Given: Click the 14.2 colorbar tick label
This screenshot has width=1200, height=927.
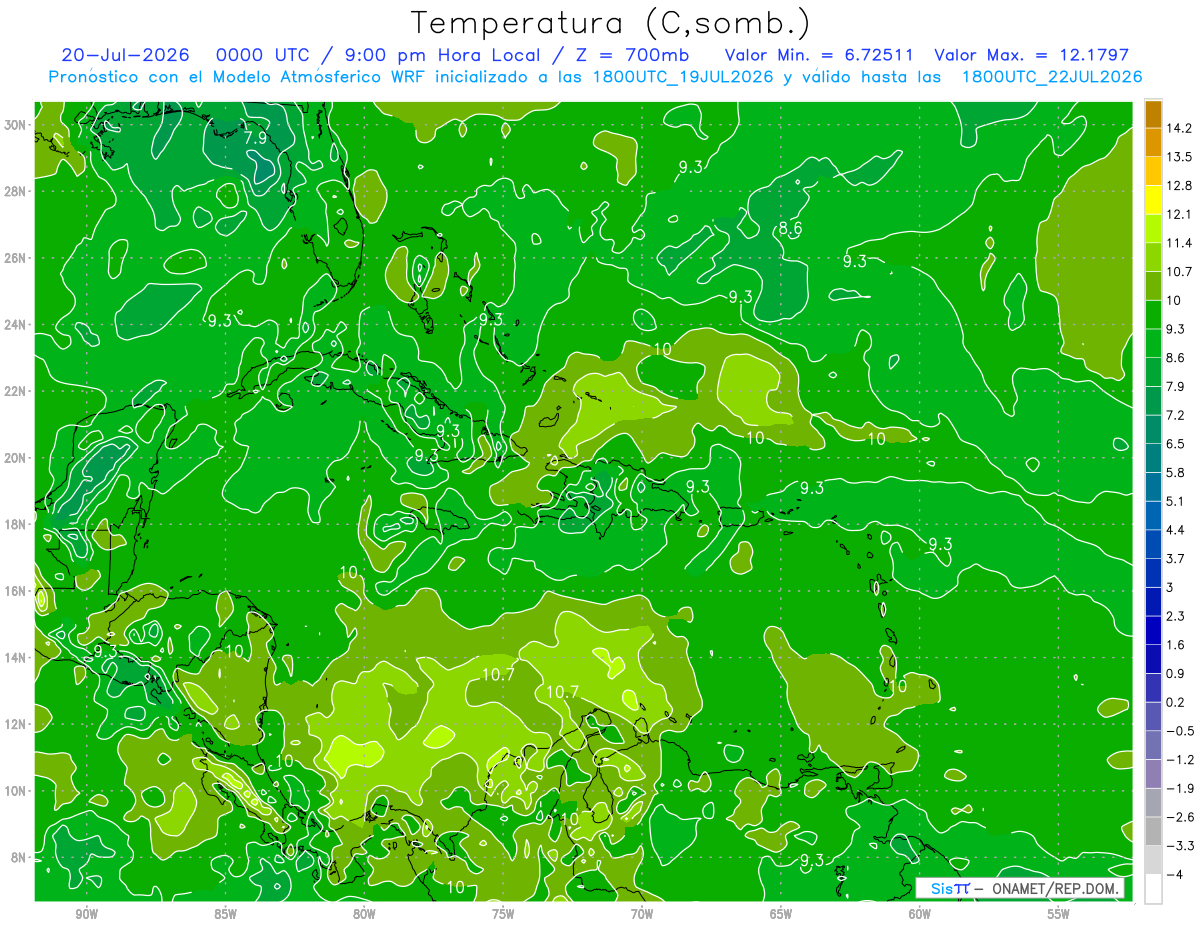Looking at the screenshot, I should (x=1179, y=128).
